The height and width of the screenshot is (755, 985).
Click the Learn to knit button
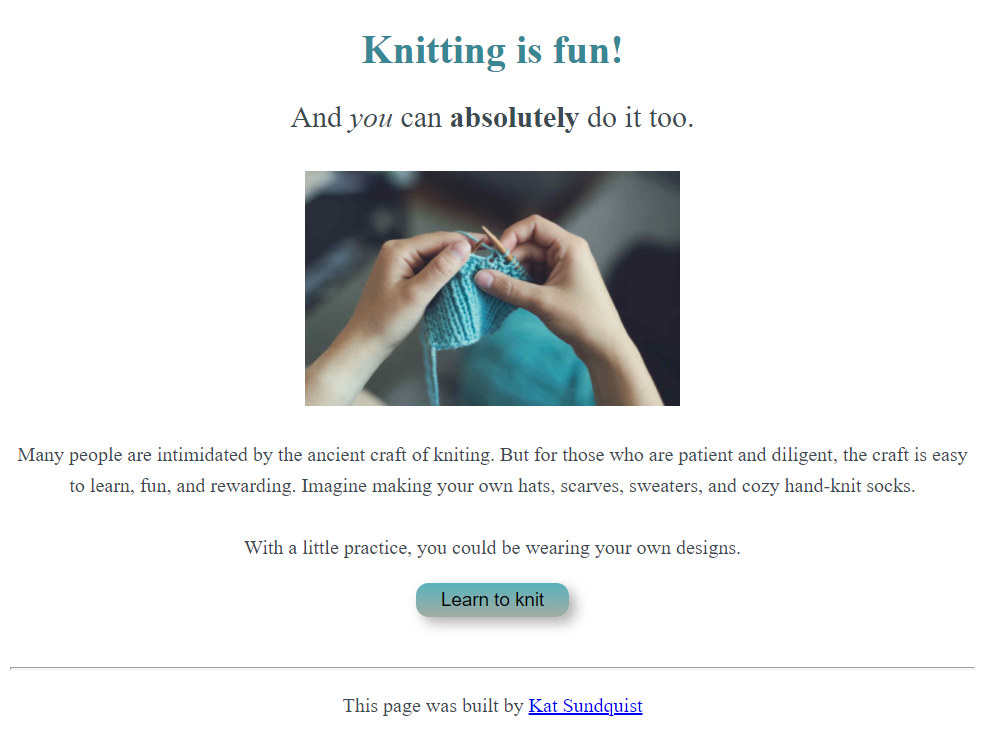point(492,599)
